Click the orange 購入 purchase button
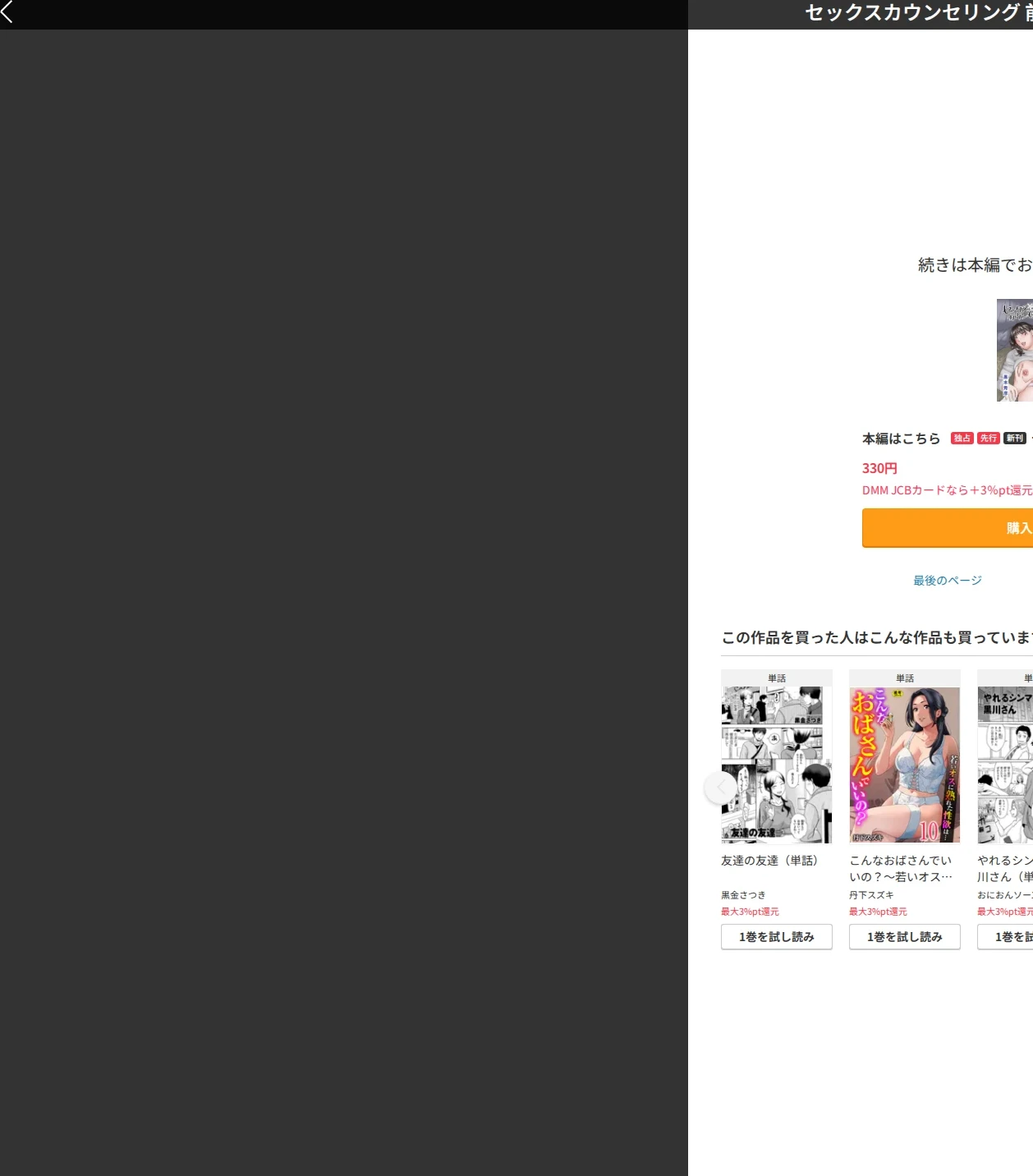Screen dimensions: 1033x1176 (948, 528)
